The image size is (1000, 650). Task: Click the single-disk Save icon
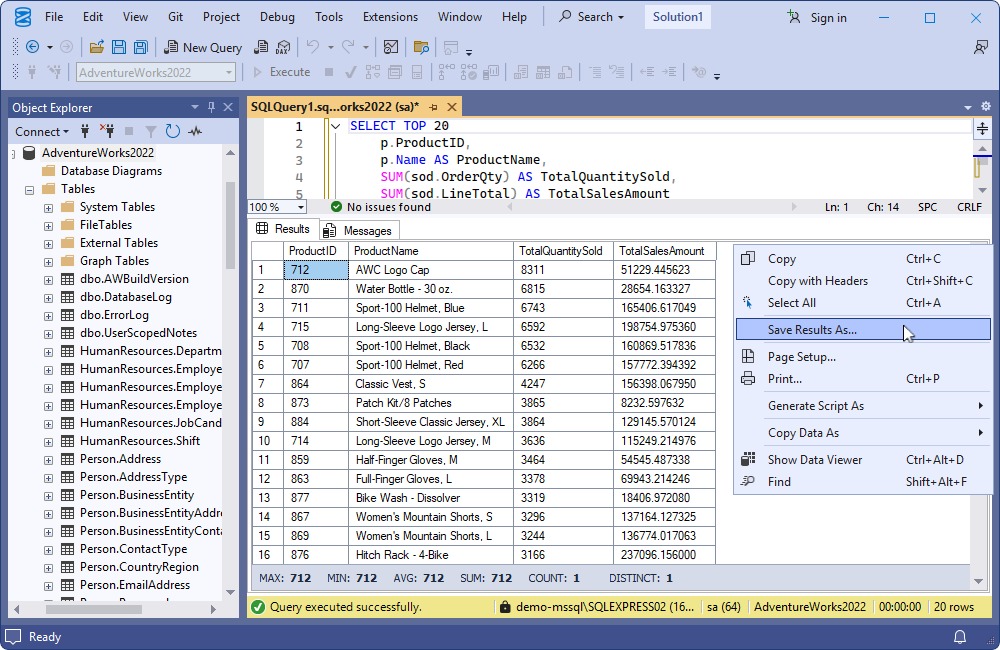[x=119, y=47]
